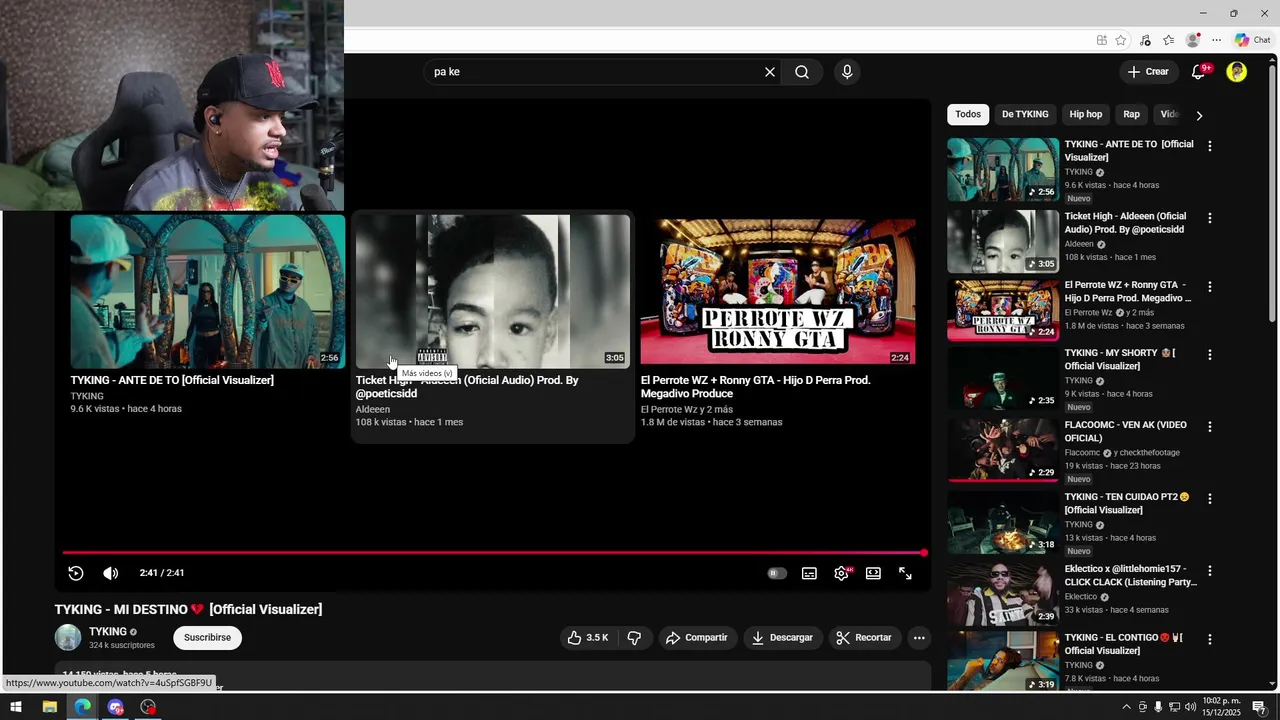This screenshot has height=720, width=1280.
Task: Click the YouTube search magnifier button
Action: [802, 72]
